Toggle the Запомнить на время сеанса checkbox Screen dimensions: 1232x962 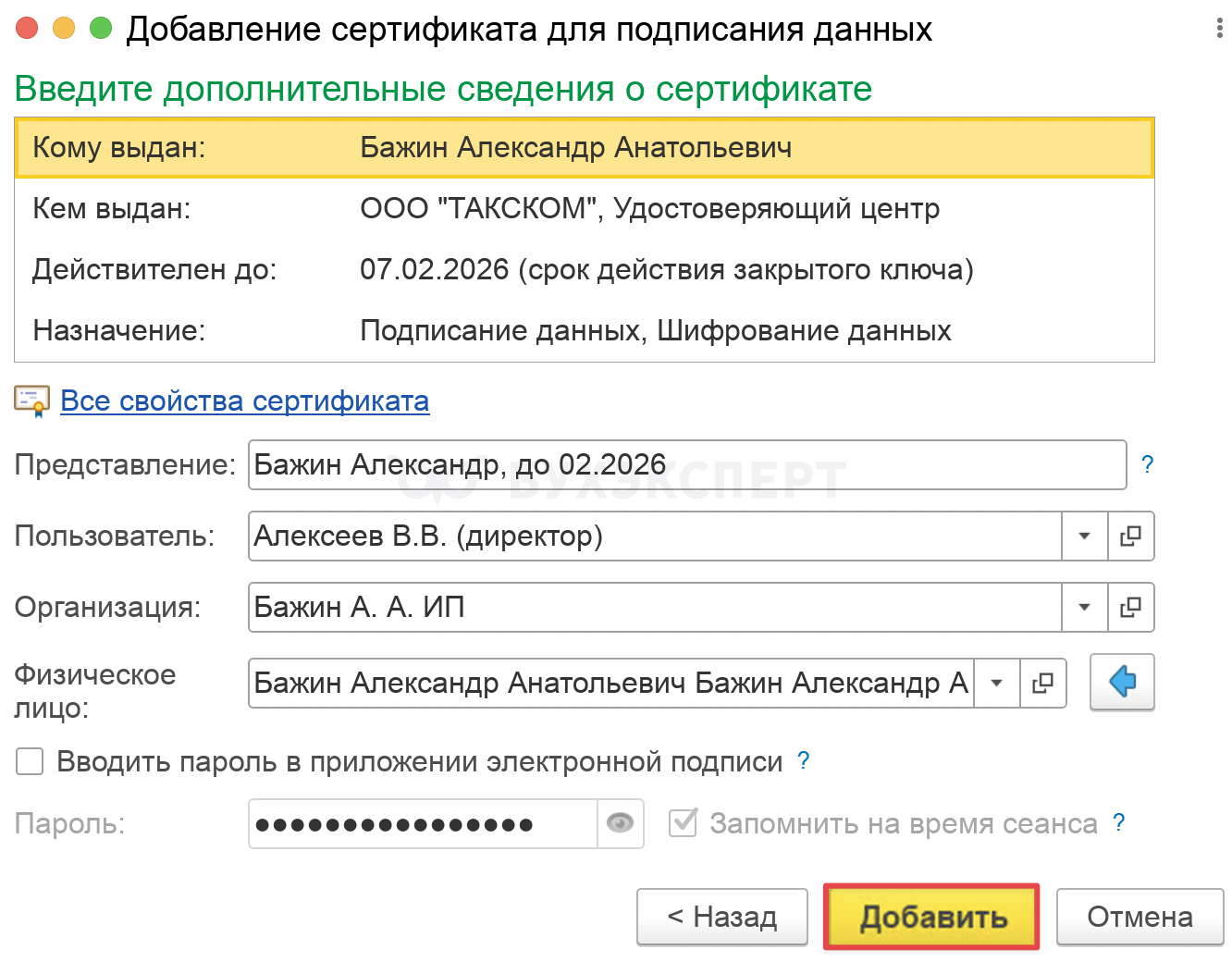click(683, 822)
